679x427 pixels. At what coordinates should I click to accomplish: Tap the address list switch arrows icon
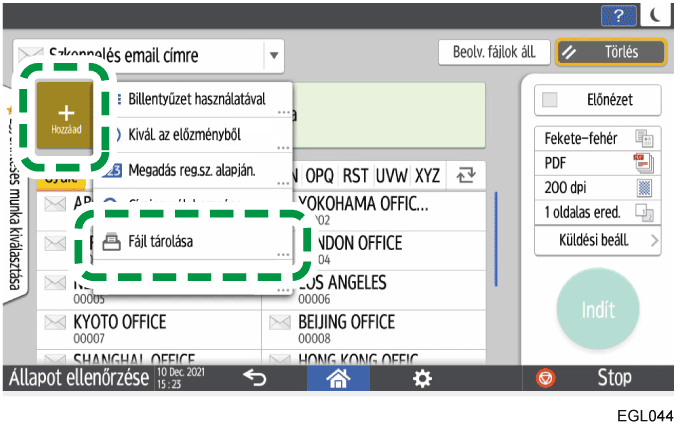tap(465, 175)
